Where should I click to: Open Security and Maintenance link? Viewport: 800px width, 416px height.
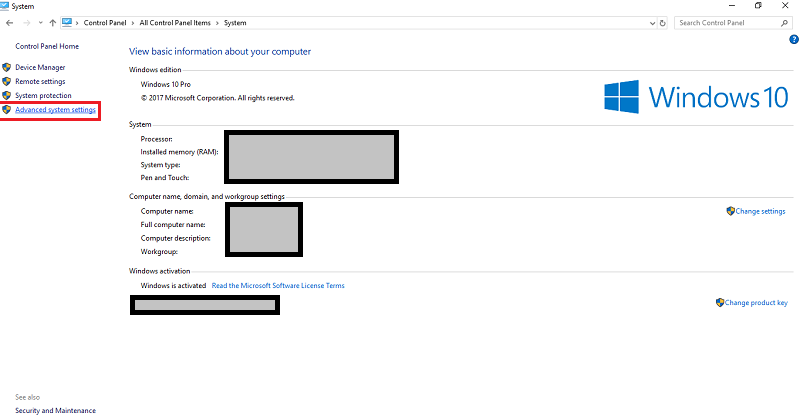(55, 411)
